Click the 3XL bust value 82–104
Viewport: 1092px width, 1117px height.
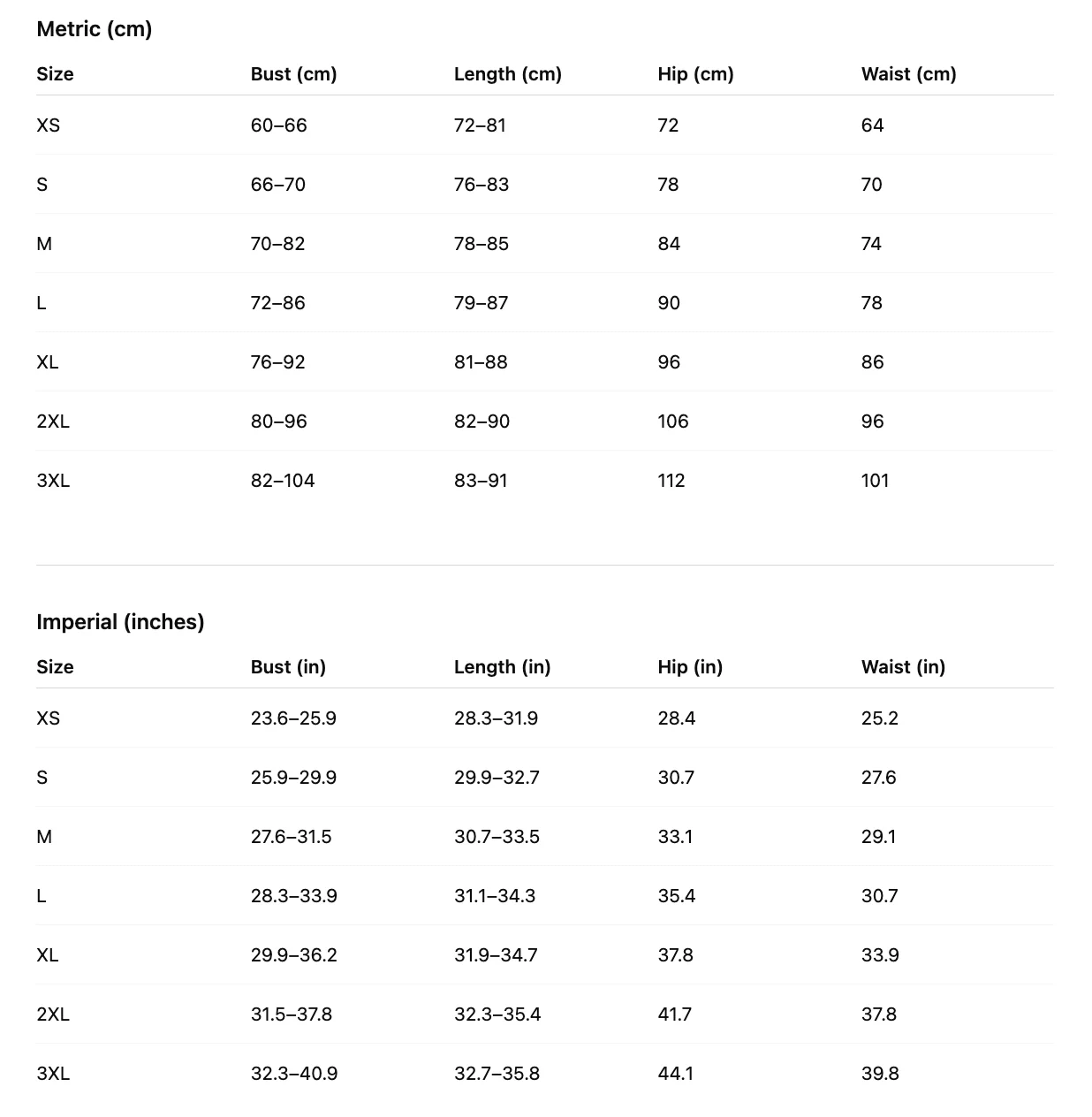pos(283,481)
